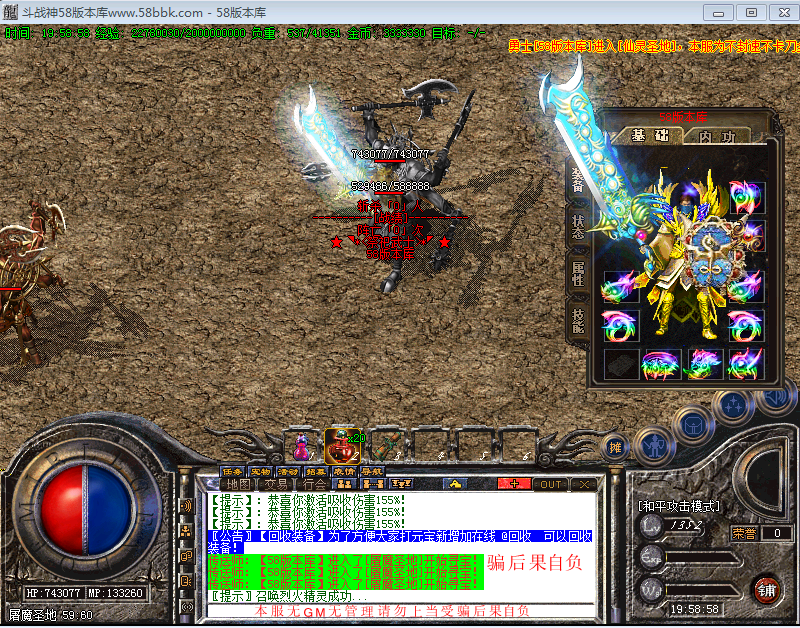The width and height of the screenshot is (800, 628).
Task: Click the two-person group icon
Action: tap(345, 484)
